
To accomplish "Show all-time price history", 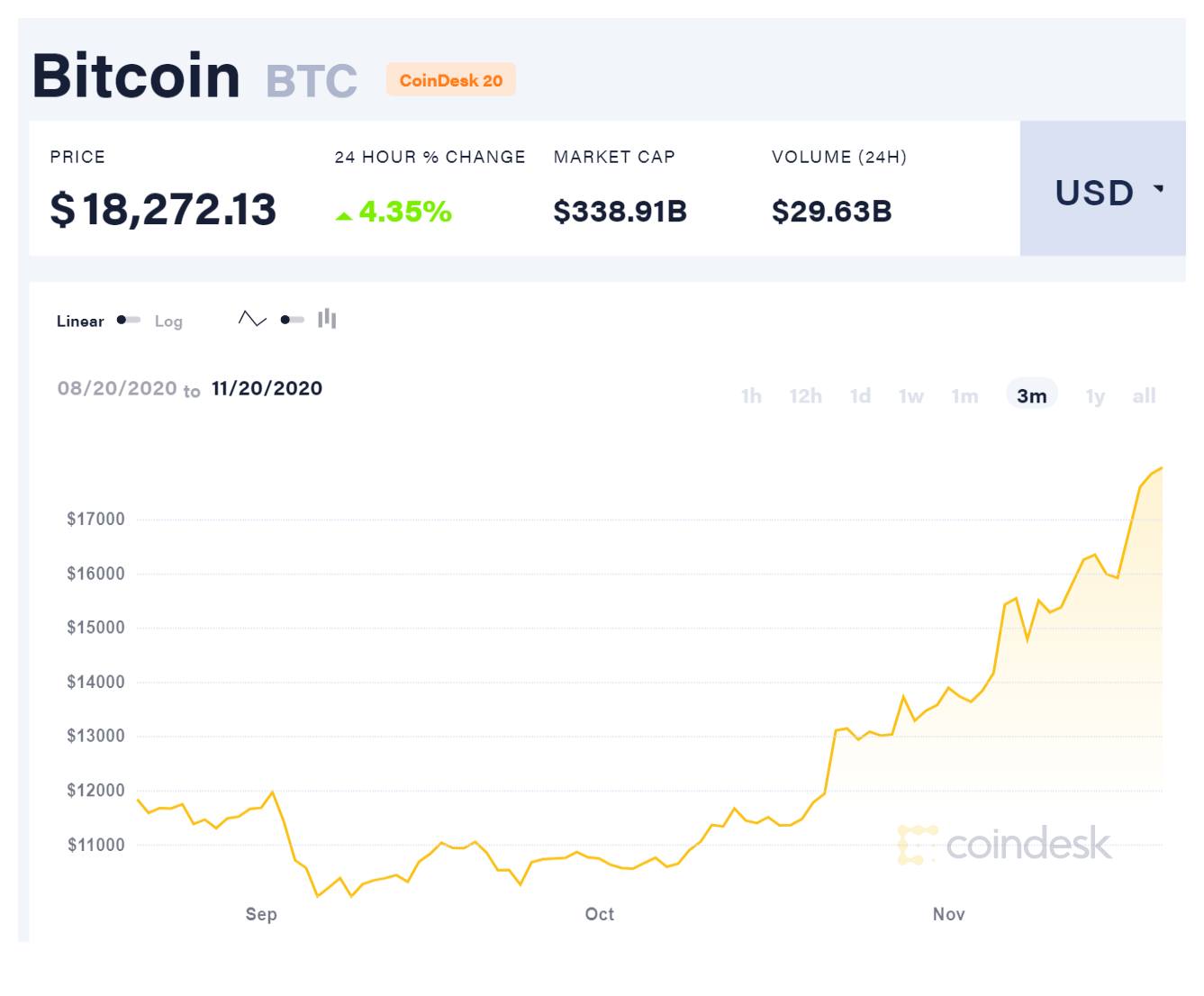I will tap(1144, 395).
